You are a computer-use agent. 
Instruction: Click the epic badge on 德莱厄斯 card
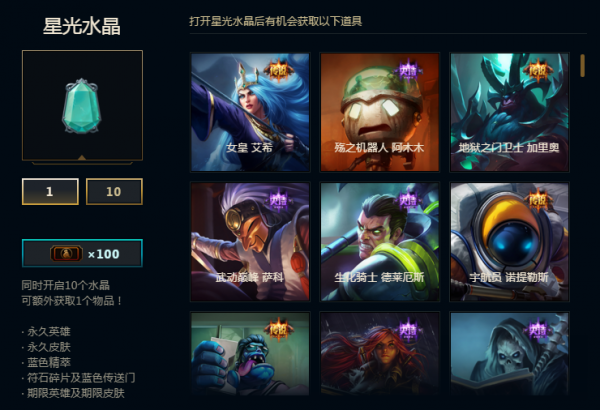point(408,200)
